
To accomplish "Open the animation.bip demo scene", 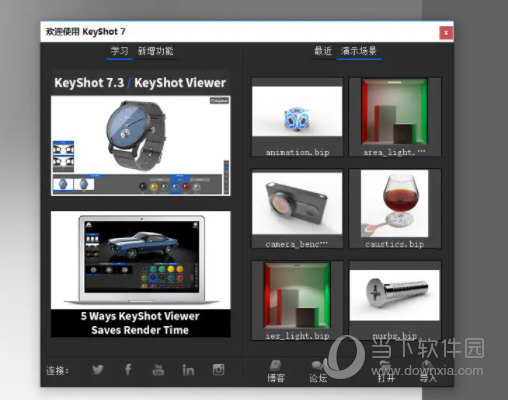I will pyautogui.click(x=297, y=117).
